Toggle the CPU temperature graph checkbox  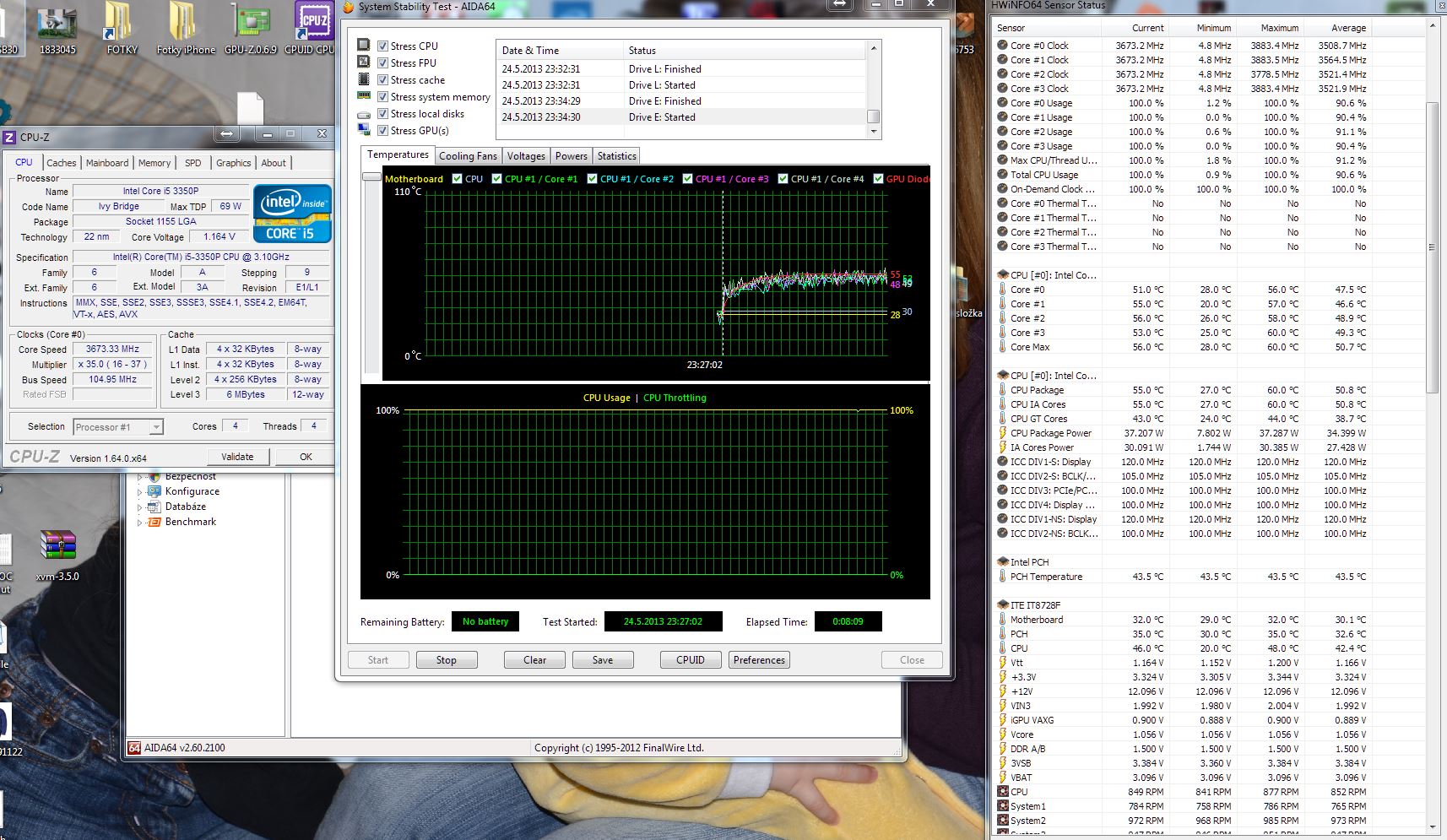point(457,179)
